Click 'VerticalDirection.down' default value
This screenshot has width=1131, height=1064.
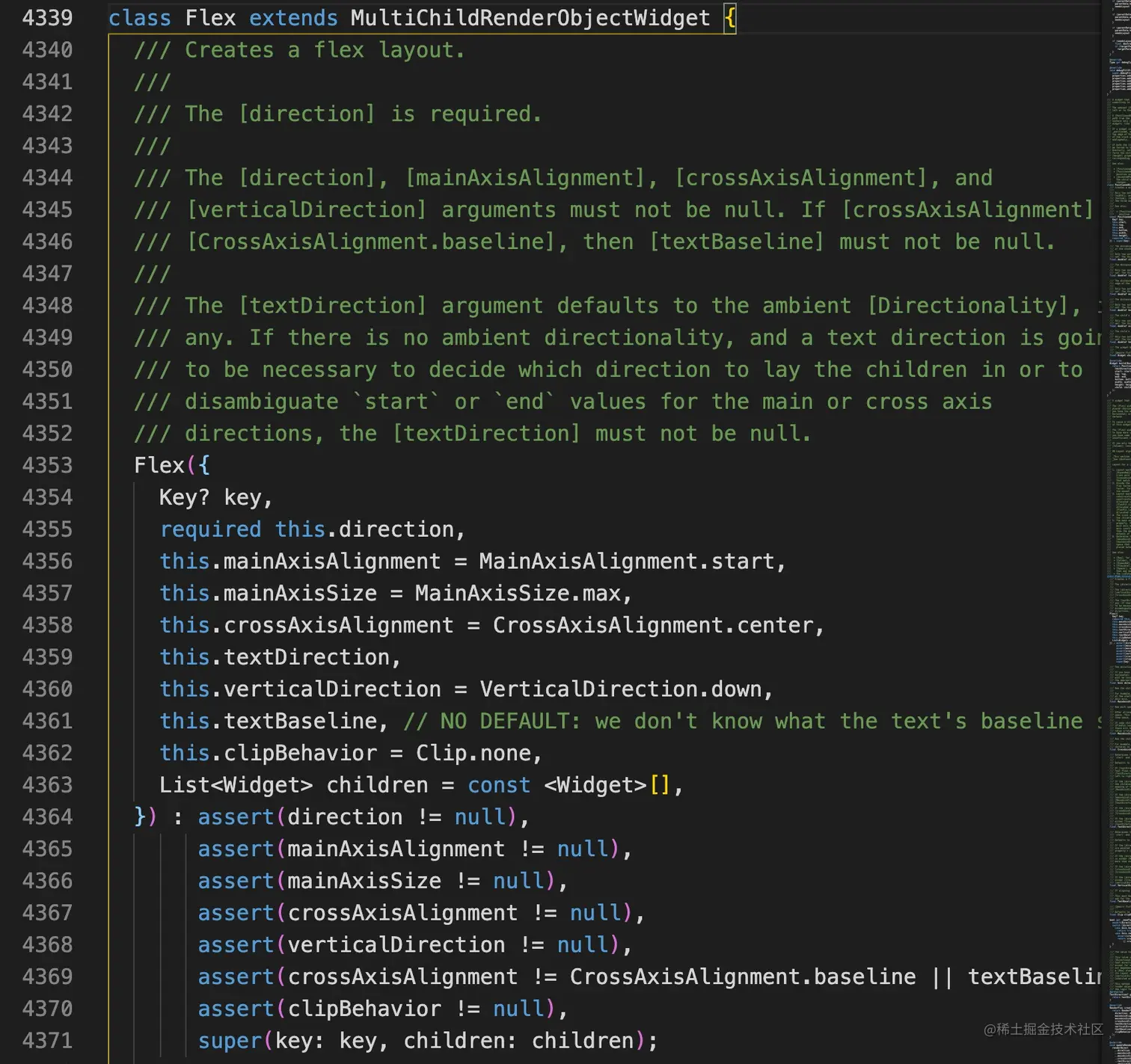click(620, 689)
